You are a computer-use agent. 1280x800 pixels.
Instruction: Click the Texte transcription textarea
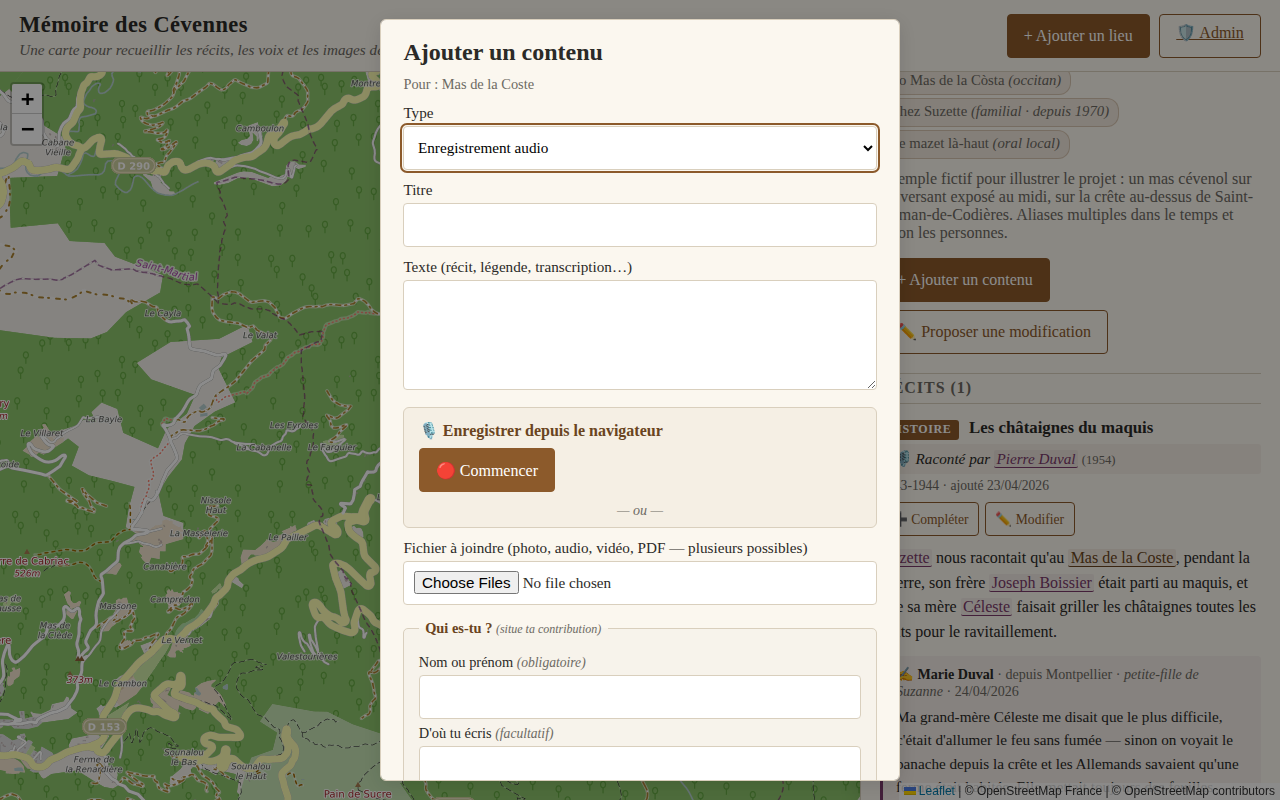pyautogui.click(x=639, y=334)
